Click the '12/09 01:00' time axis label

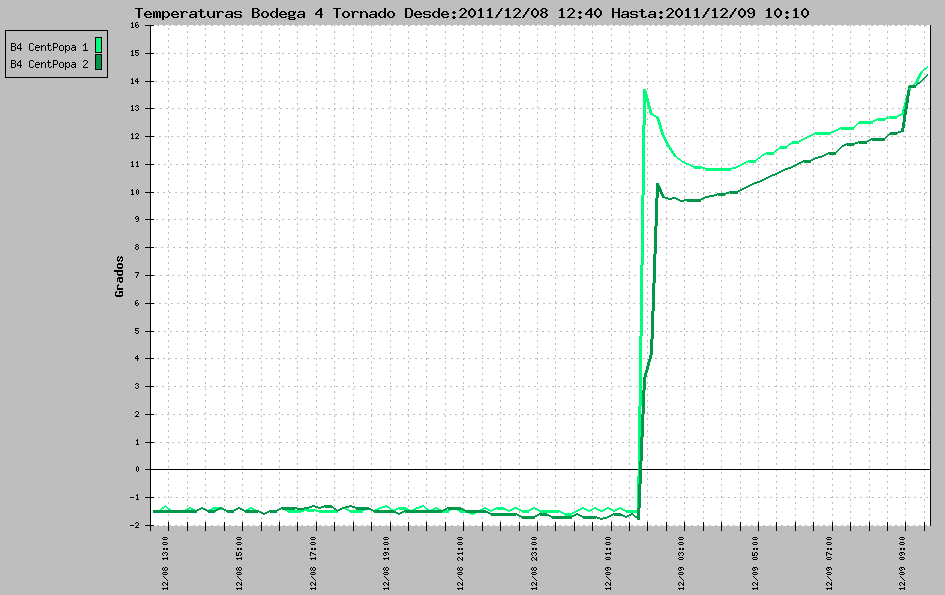pos(608,563)
